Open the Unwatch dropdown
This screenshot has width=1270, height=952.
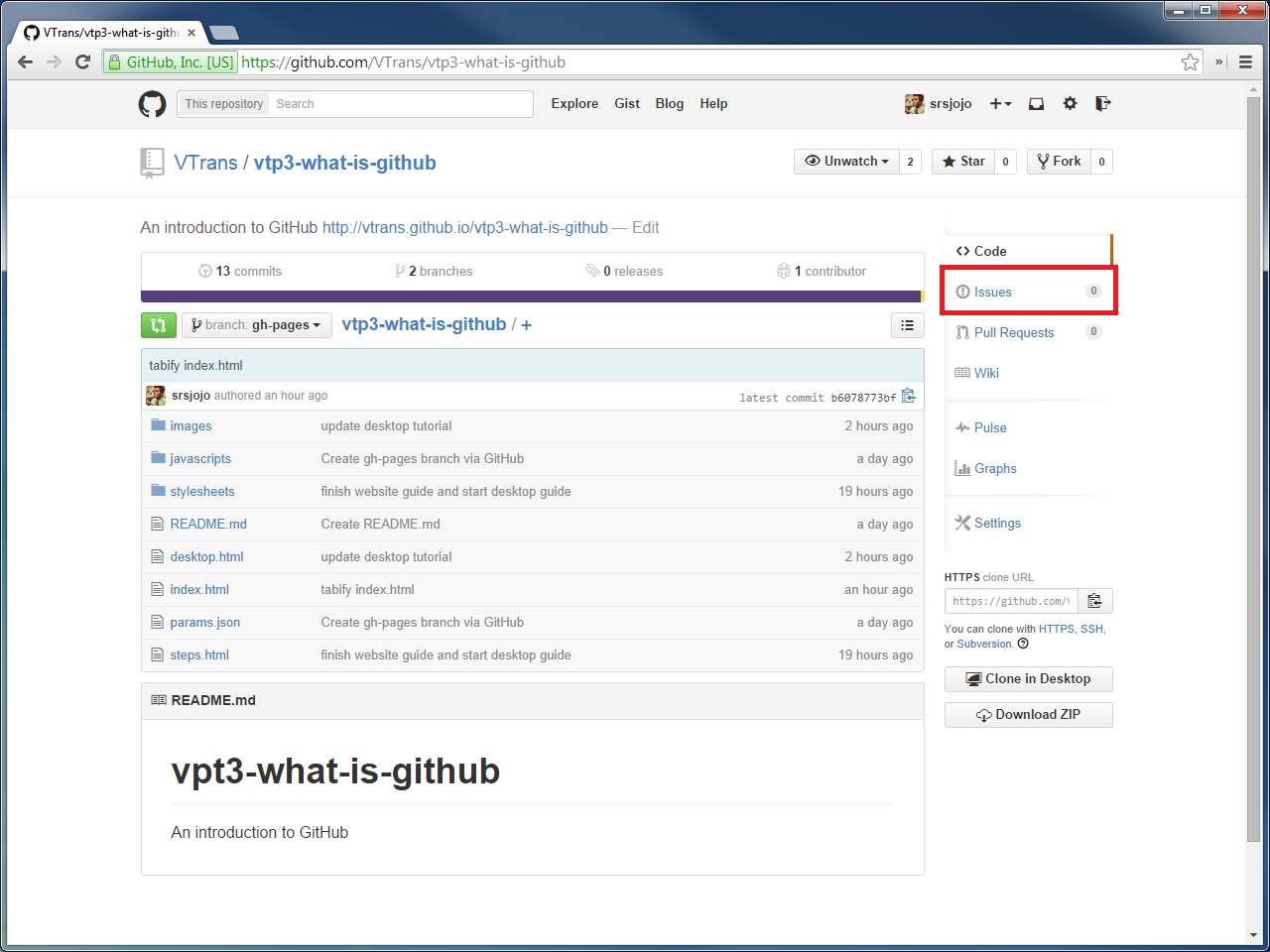click(846, 162)
